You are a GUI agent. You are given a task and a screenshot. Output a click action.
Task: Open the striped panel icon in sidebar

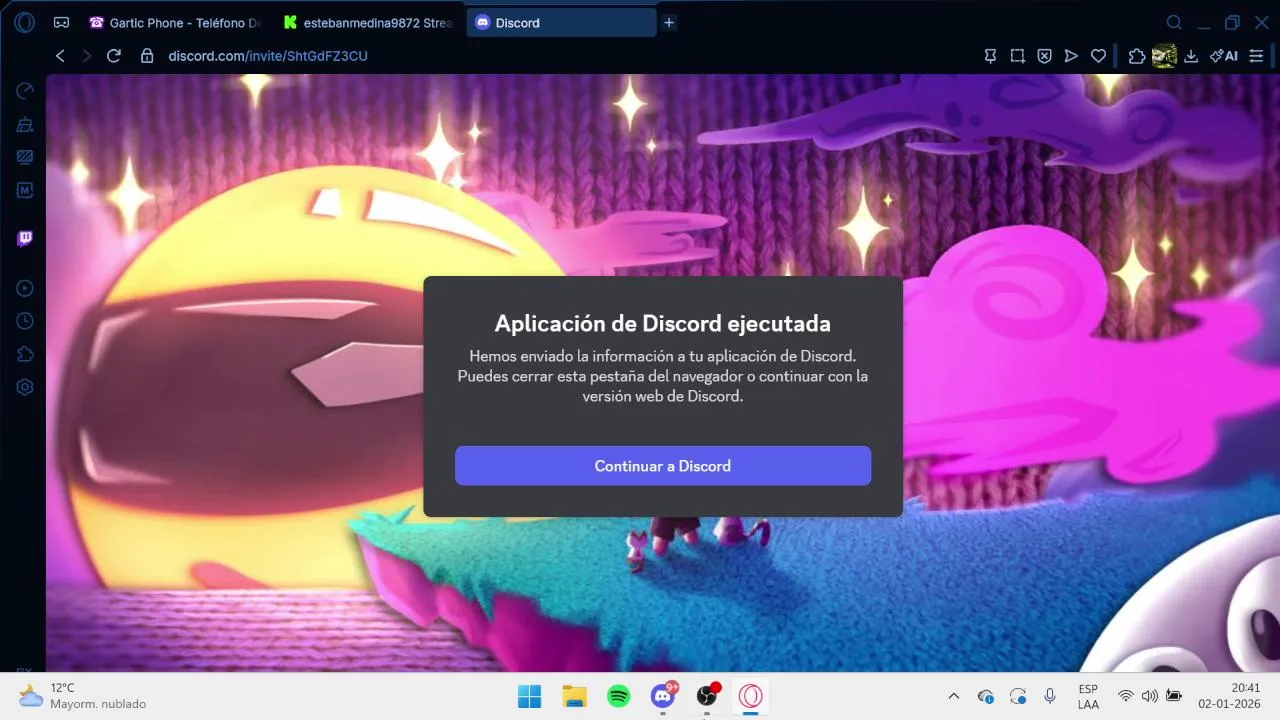[25, 157]
